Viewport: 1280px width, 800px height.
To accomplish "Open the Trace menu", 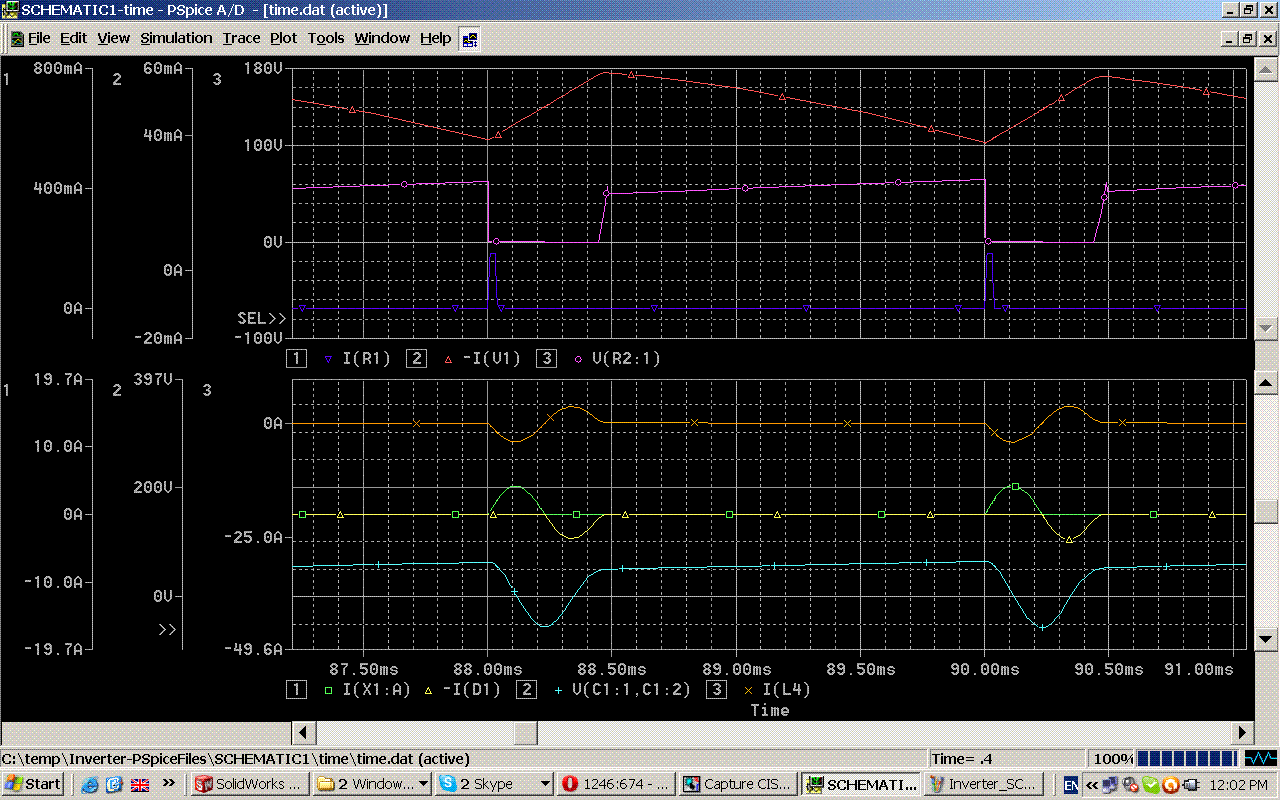I will point(241,38).
